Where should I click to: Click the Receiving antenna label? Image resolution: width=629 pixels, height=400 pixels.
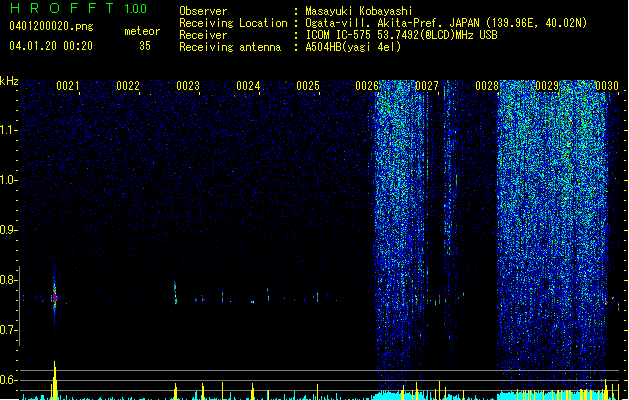pyautogui.click(x=230, y=47)
